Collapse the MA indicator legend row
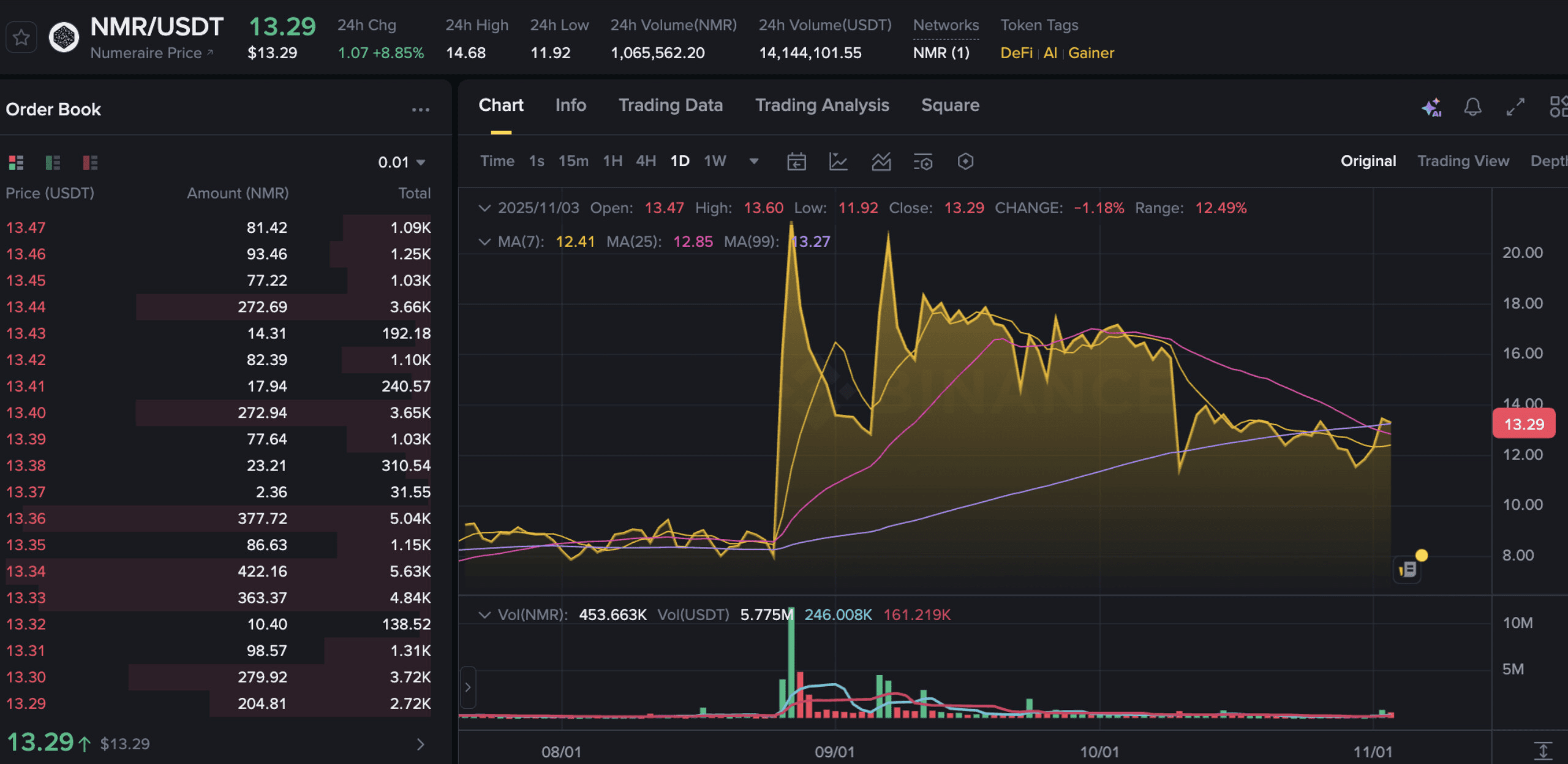Screen dimensions: 1568x764 (484, 241)
